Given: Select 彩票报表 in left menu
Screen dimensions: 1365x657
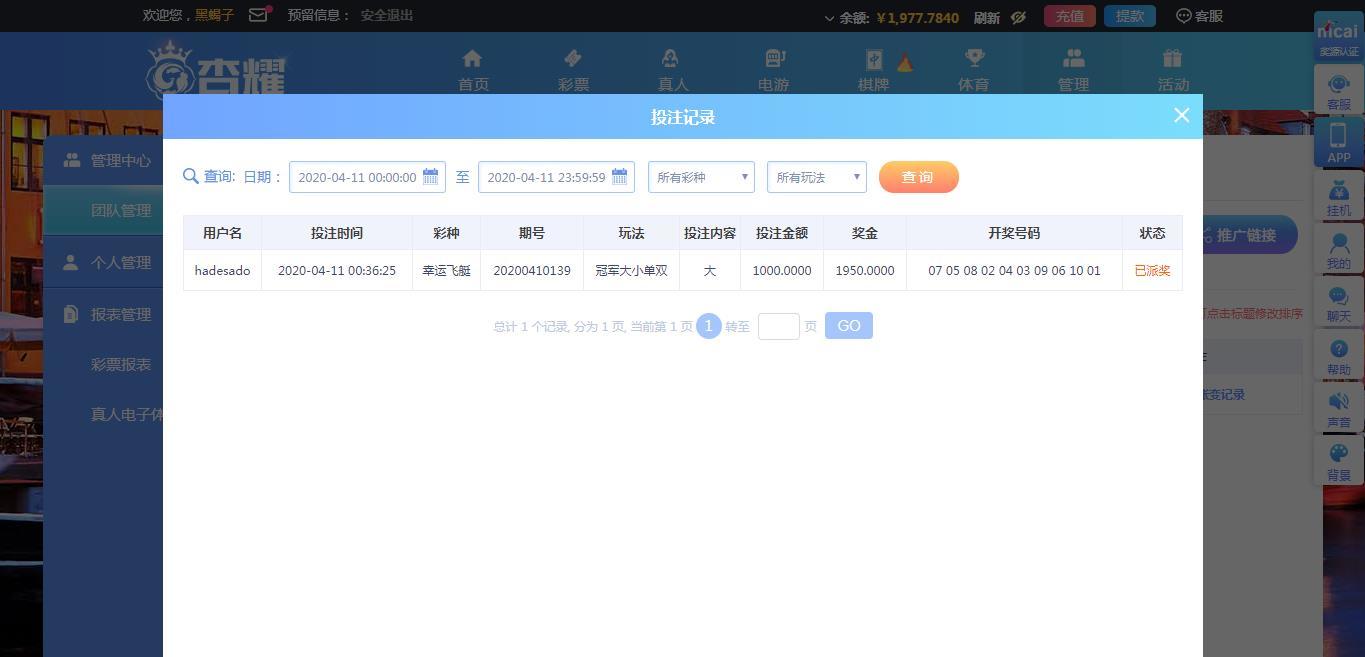Looking at the screenshot, I should (x=121, y=365).
